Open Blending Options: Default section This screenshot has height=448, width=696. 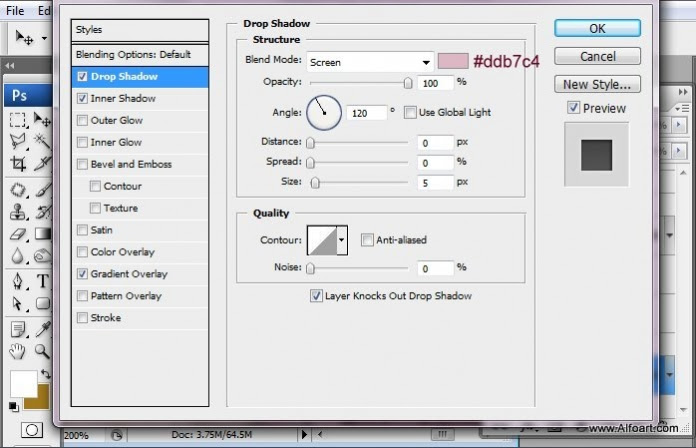133,54
